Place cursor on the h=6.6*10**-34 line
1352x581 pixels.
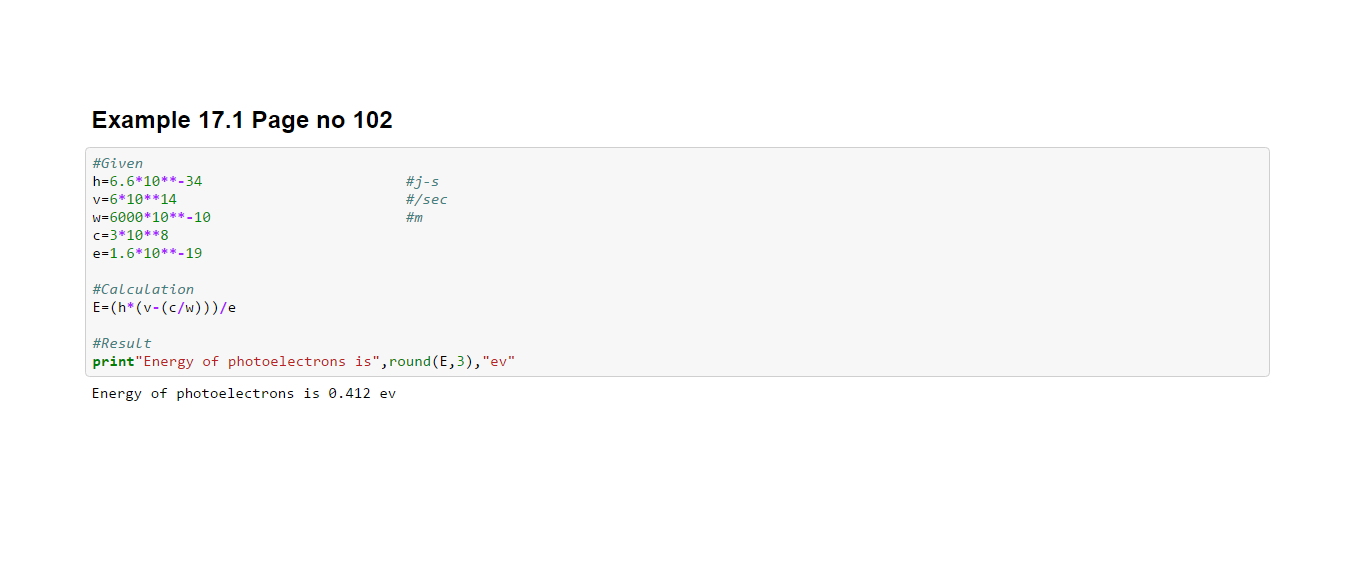pyautogui.click(x=147, y=181)
